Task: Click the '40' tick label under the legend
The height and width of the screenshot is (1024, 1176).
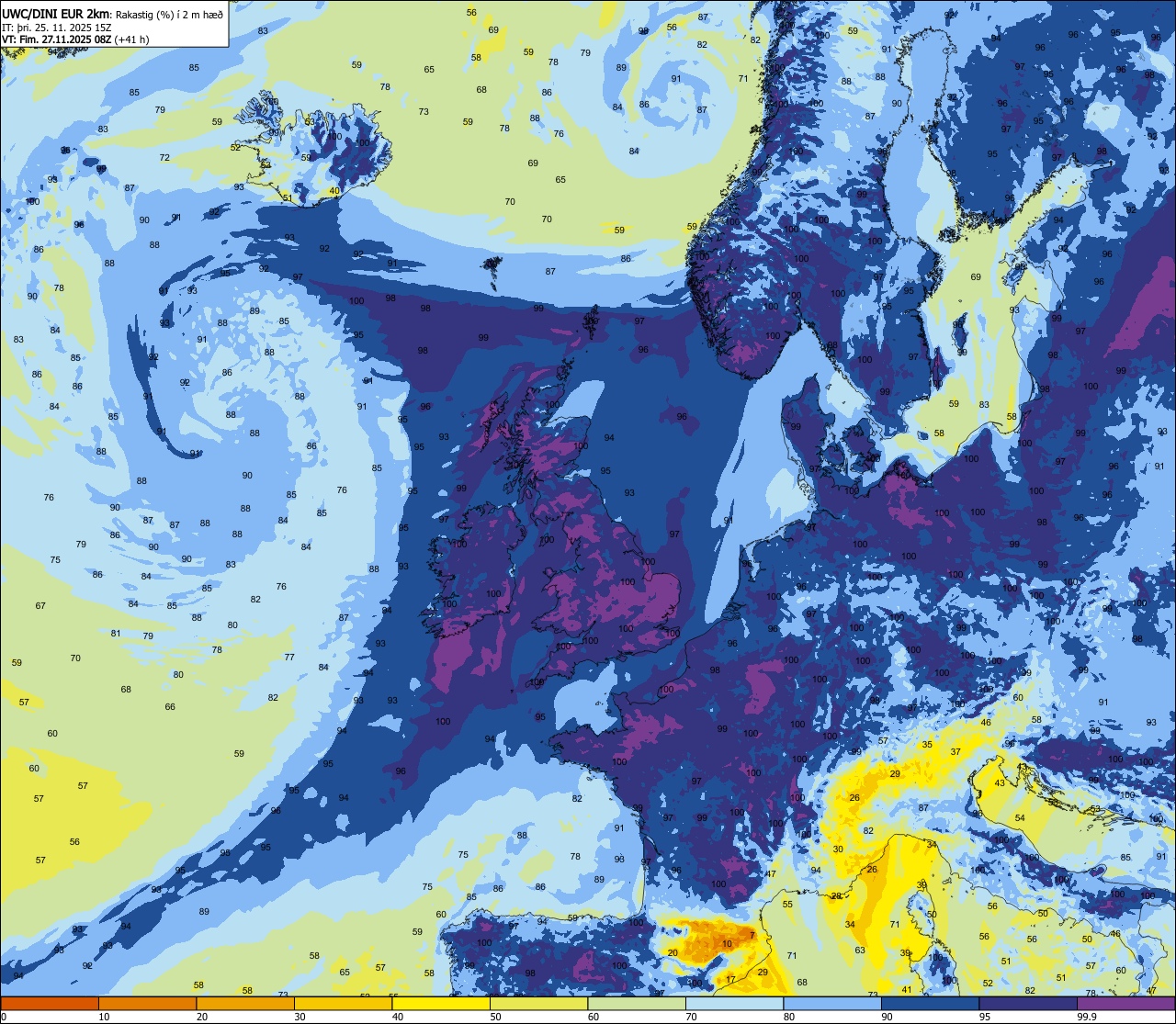Action: tap(398, 1017)
